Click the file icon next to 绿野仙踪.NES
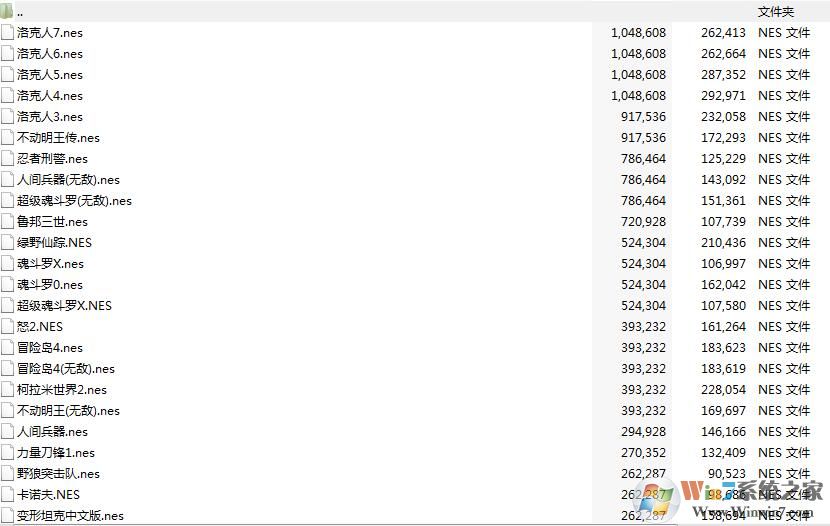This screenshot has height=526, width=830. (x=7, y=242)
